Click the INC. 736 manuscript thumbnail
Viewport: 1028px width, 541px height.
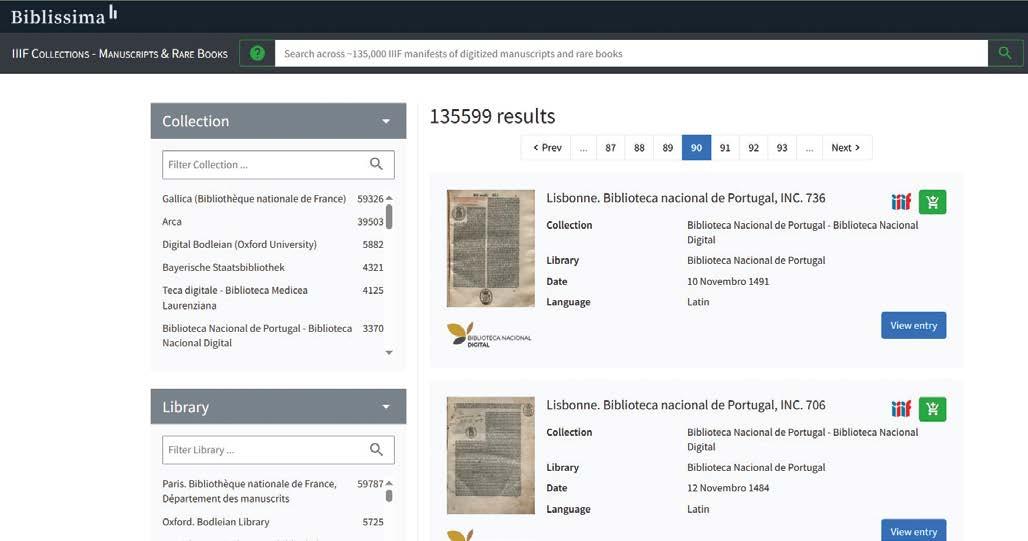(x=490, y=249)
